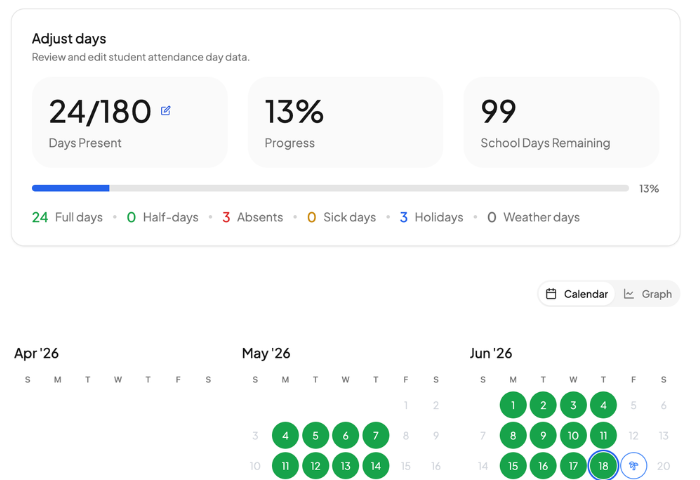This screenshot has height=480, width=700.
Task: Select June 11 green day
Action: pyautogui.click(x=603, y=435)
